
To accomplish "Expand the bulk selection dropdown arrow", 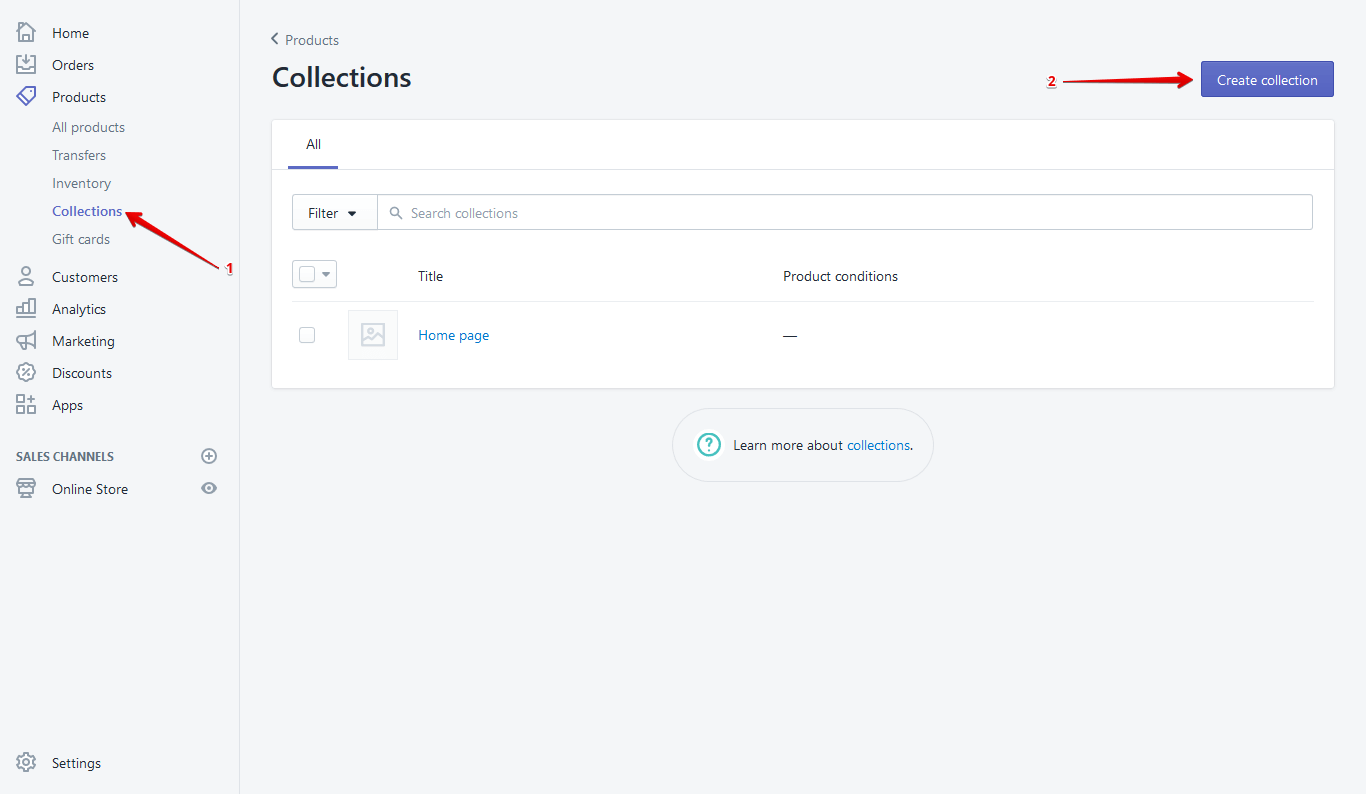I will [x=326, y=274].
